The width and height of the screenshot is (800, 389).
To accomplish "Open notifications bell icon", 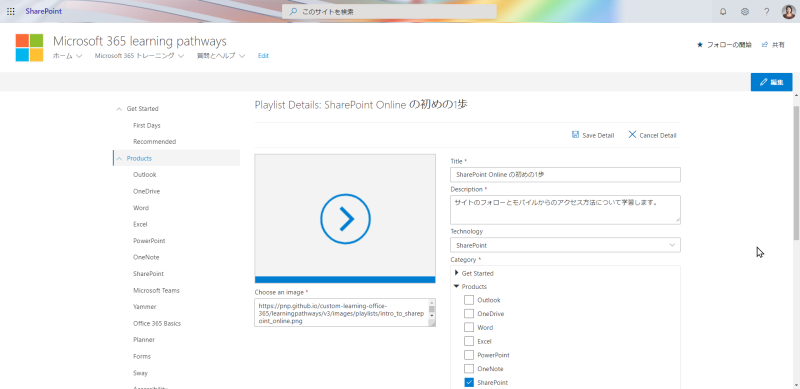I will pyautogui.click(x=723, y=12).
